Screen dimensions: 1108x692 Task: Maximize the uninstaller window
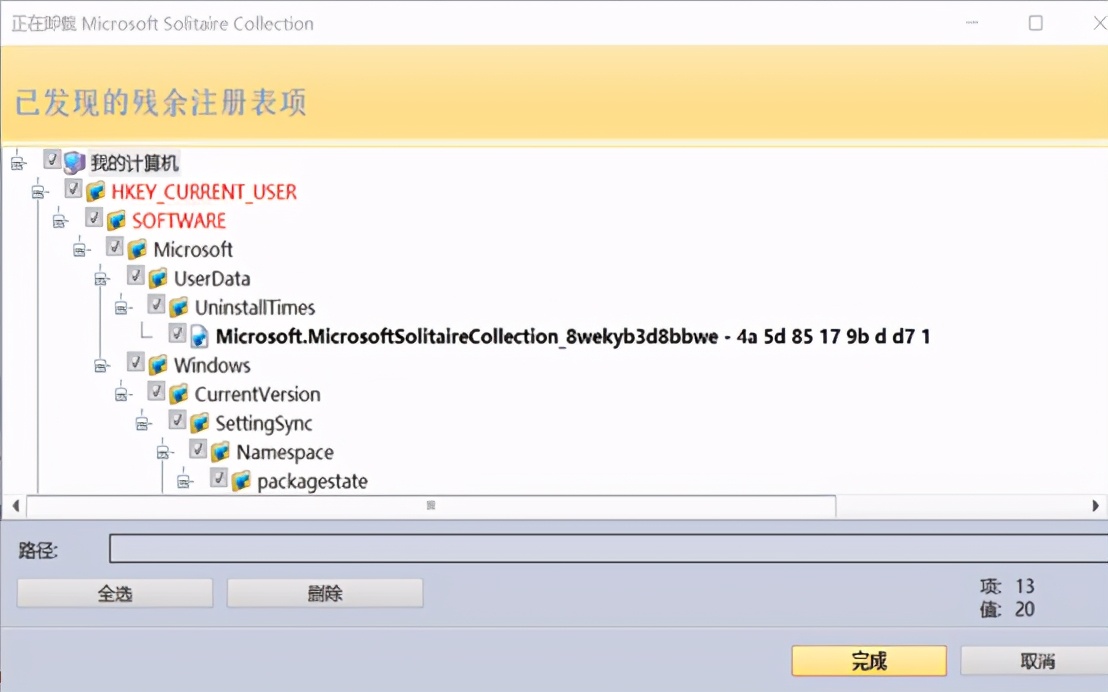coord(1035,23)
